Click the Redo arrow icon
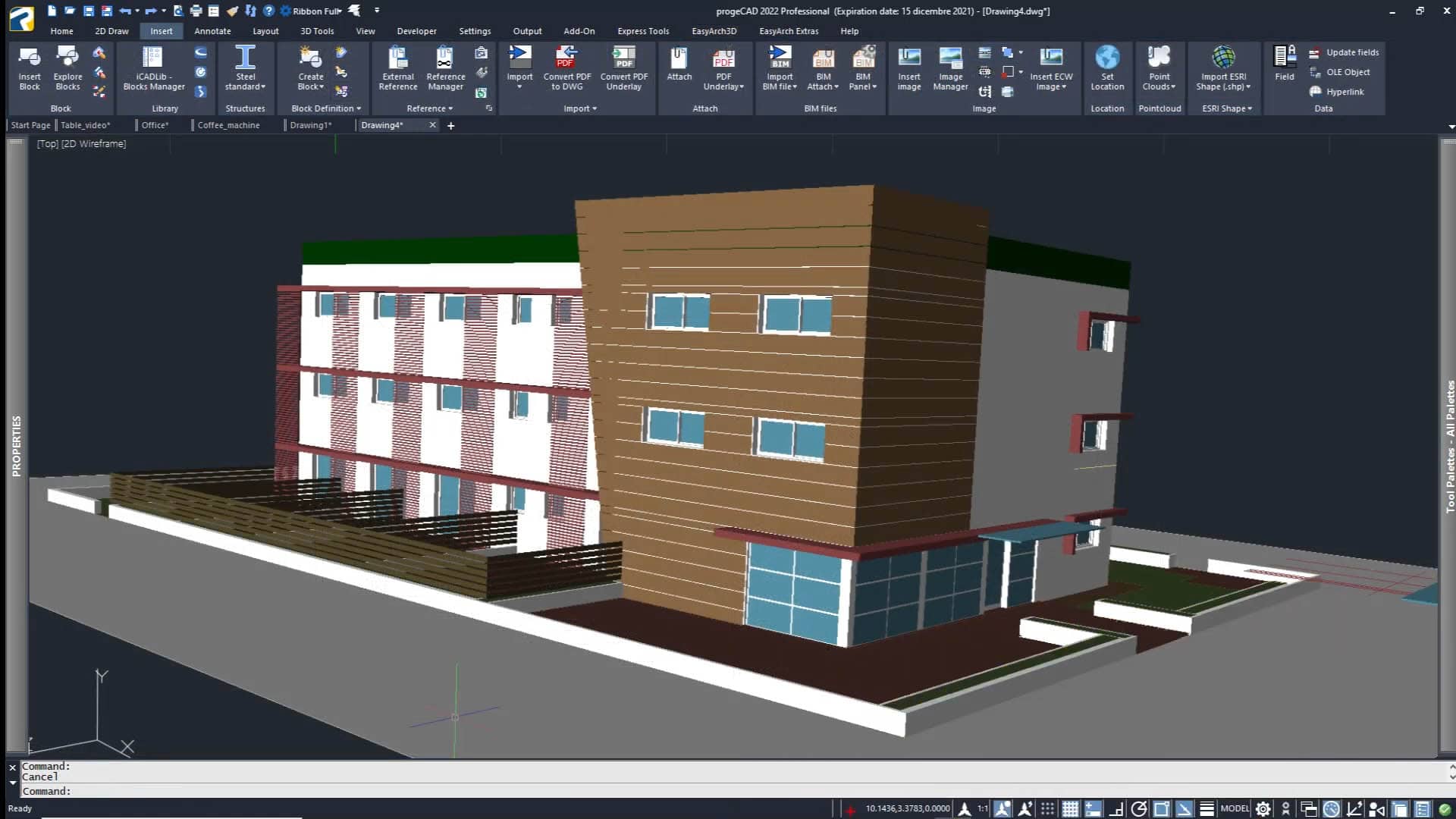 [x=151, y=11]
